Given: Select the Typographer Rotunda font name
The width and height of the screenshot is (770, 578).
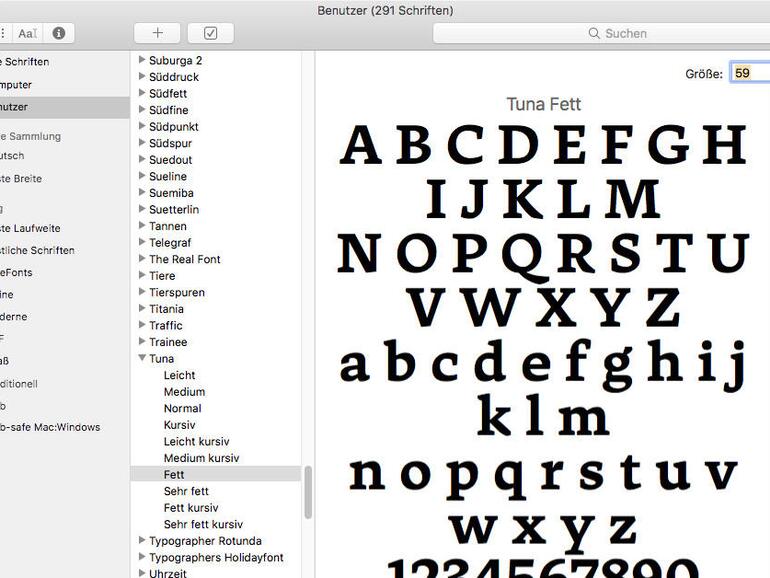Looking at the screenshot, I should pos(205,541).
